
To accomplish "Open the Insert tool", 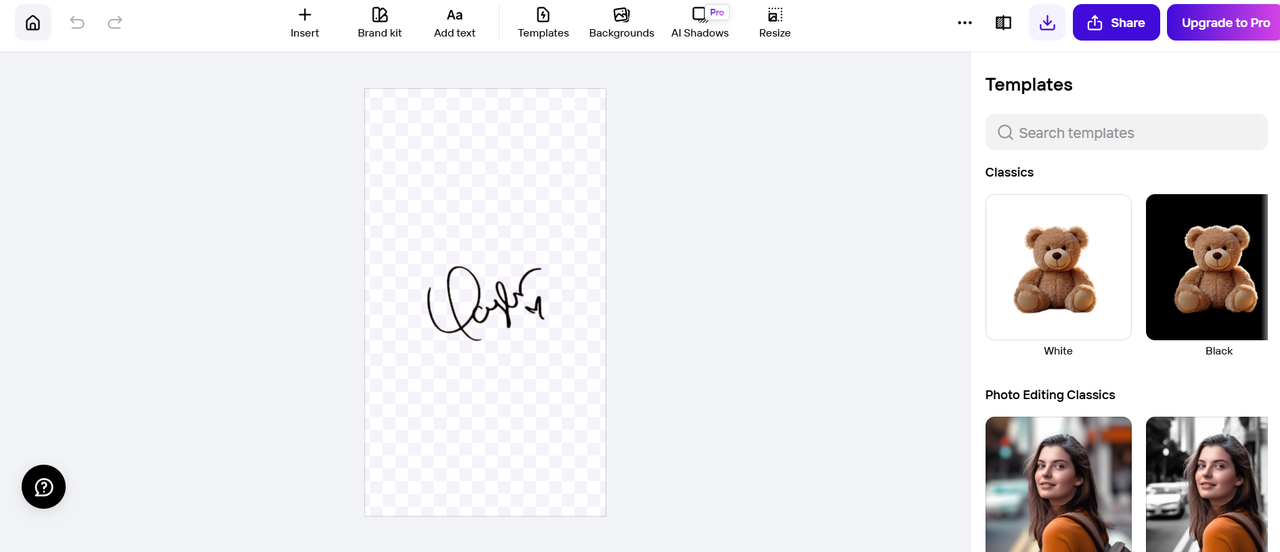I will click(x=305, y=23).
